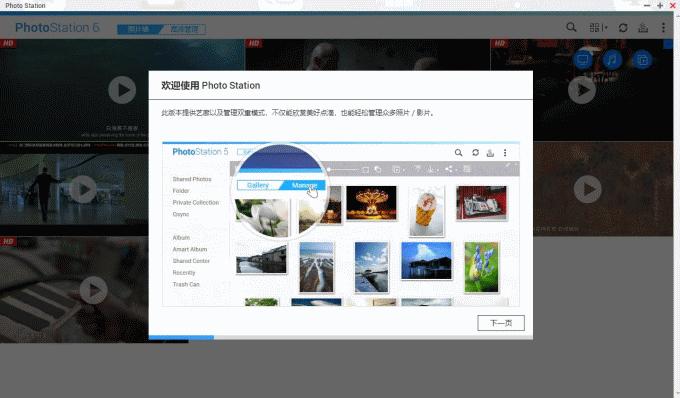Play the video showing striped objects

[x=93, y=290]
